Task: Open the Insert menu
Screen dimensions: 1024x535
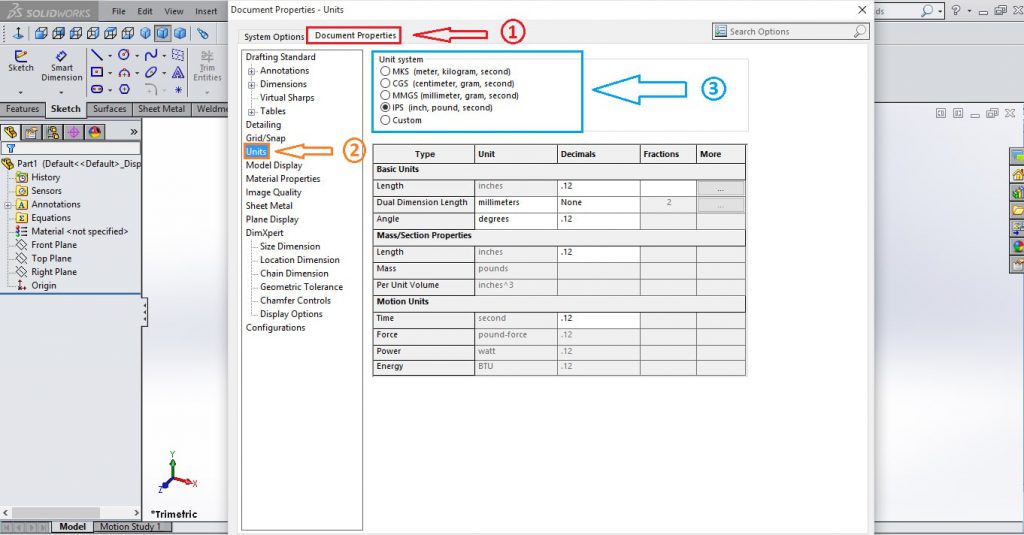Action: [206, 11]
